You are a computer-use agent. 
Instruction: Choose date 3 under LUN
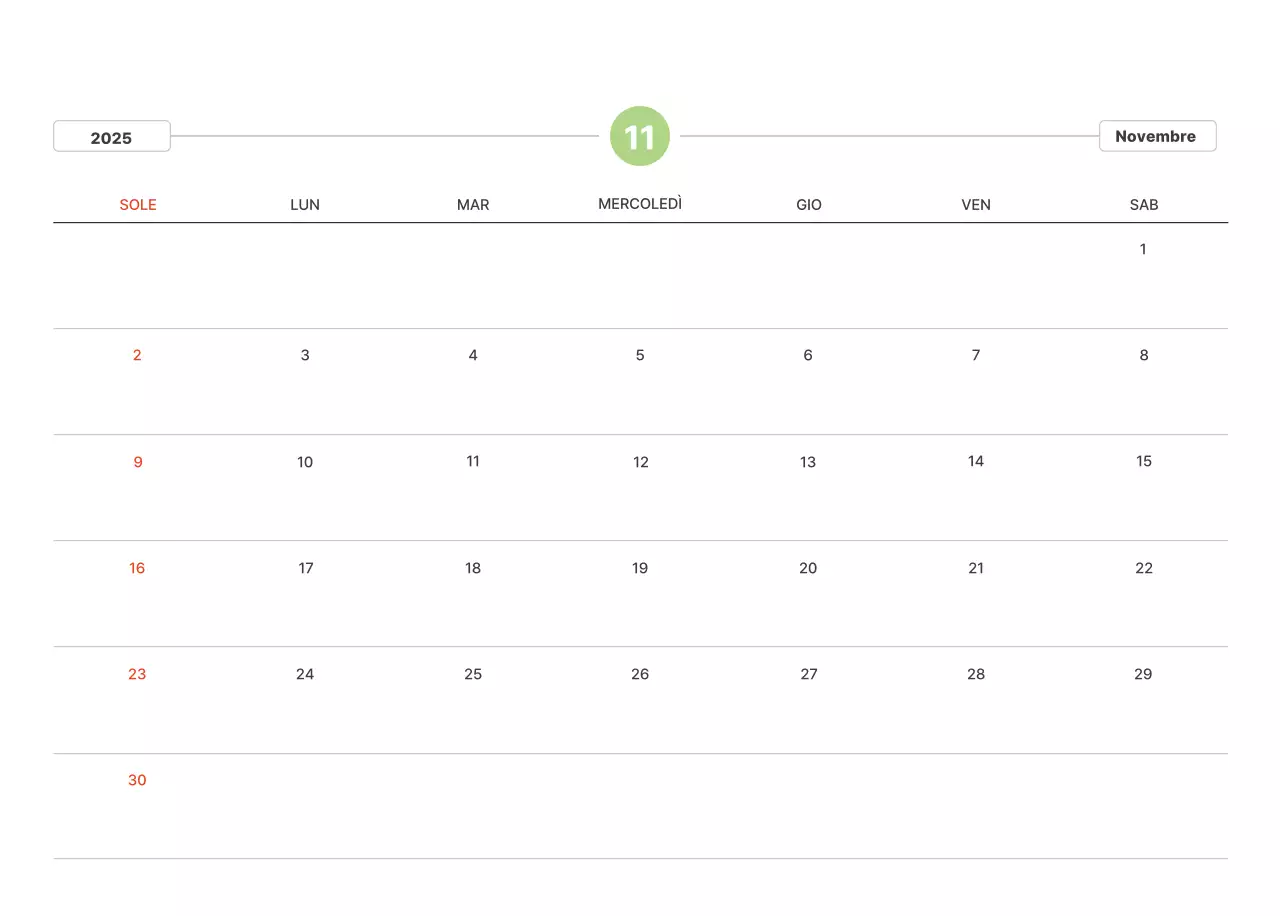(x=305, y=355)
